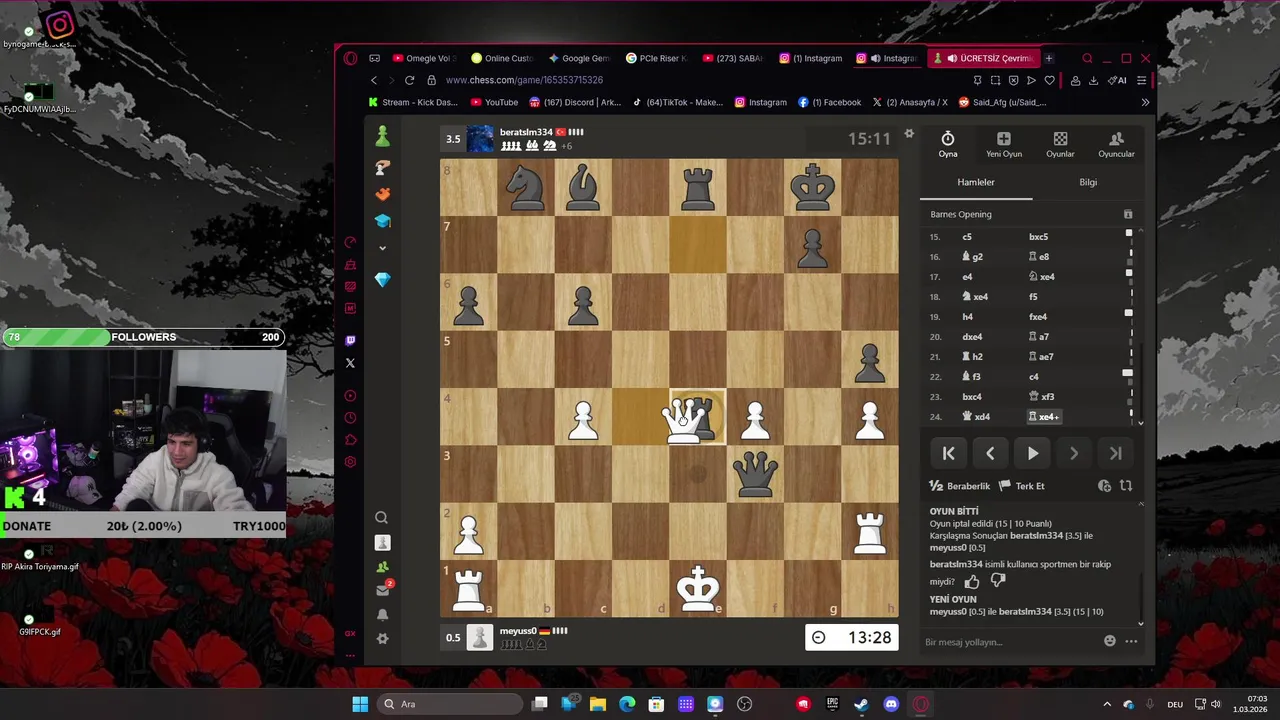
Task: Open Opera browser downloads icon
Action: pyautogui.click(x=1093, y=80)
